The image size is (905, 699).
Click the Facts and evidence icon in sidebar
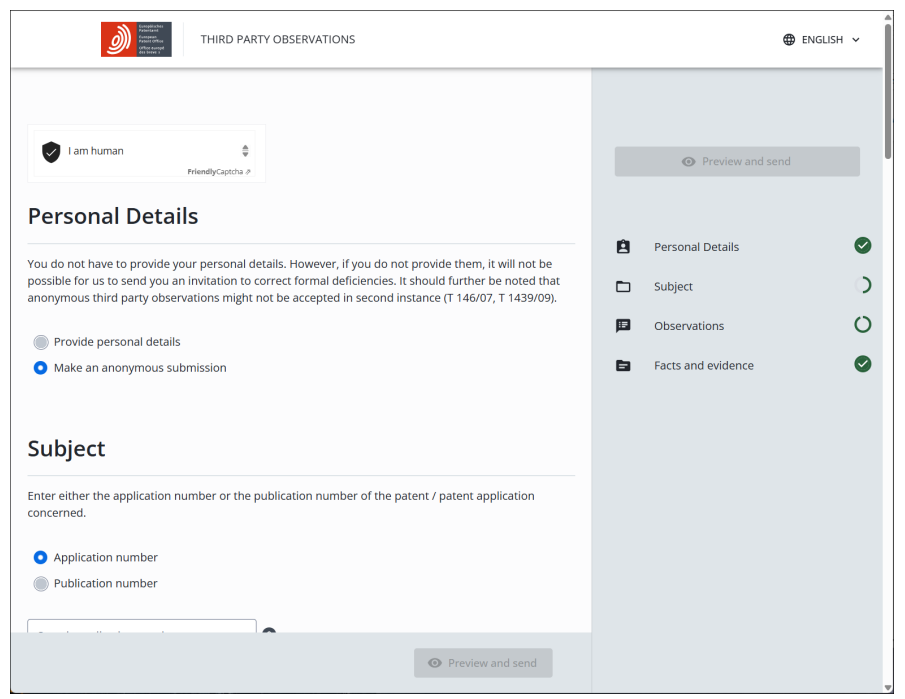(623, 366)
